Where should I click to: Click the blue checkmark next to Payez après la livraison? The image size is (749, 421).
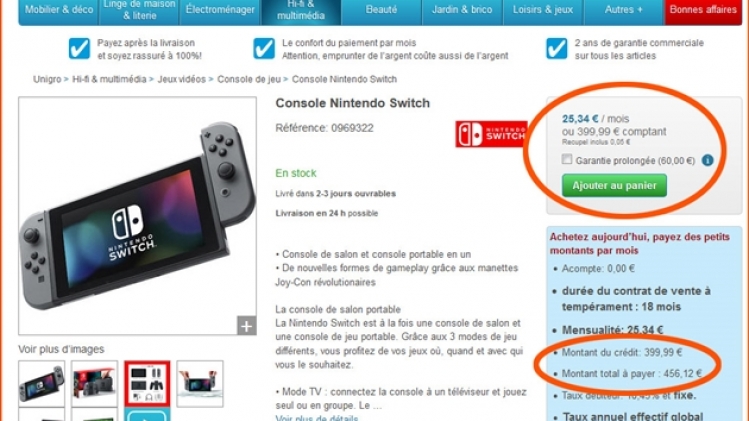pos(79,49)
